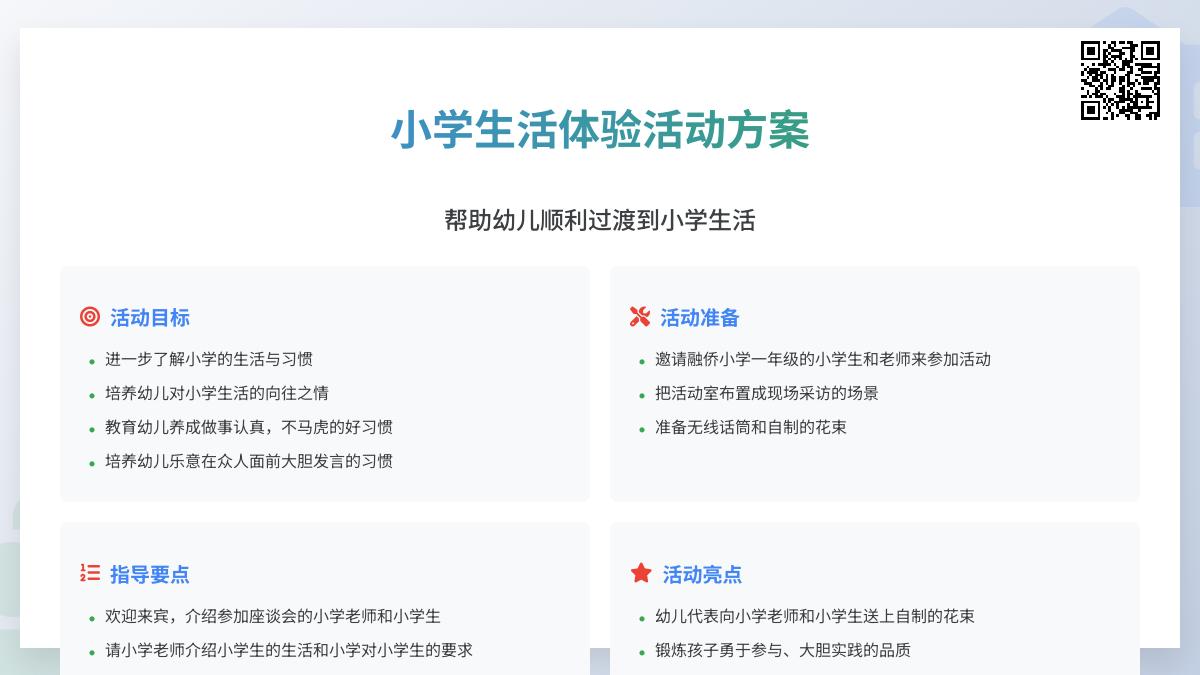The image size is (1200, 675).
Task: Click the line 邀请融侨小学一年级的小学生和老师来参加活动
Action: [823, 359]
